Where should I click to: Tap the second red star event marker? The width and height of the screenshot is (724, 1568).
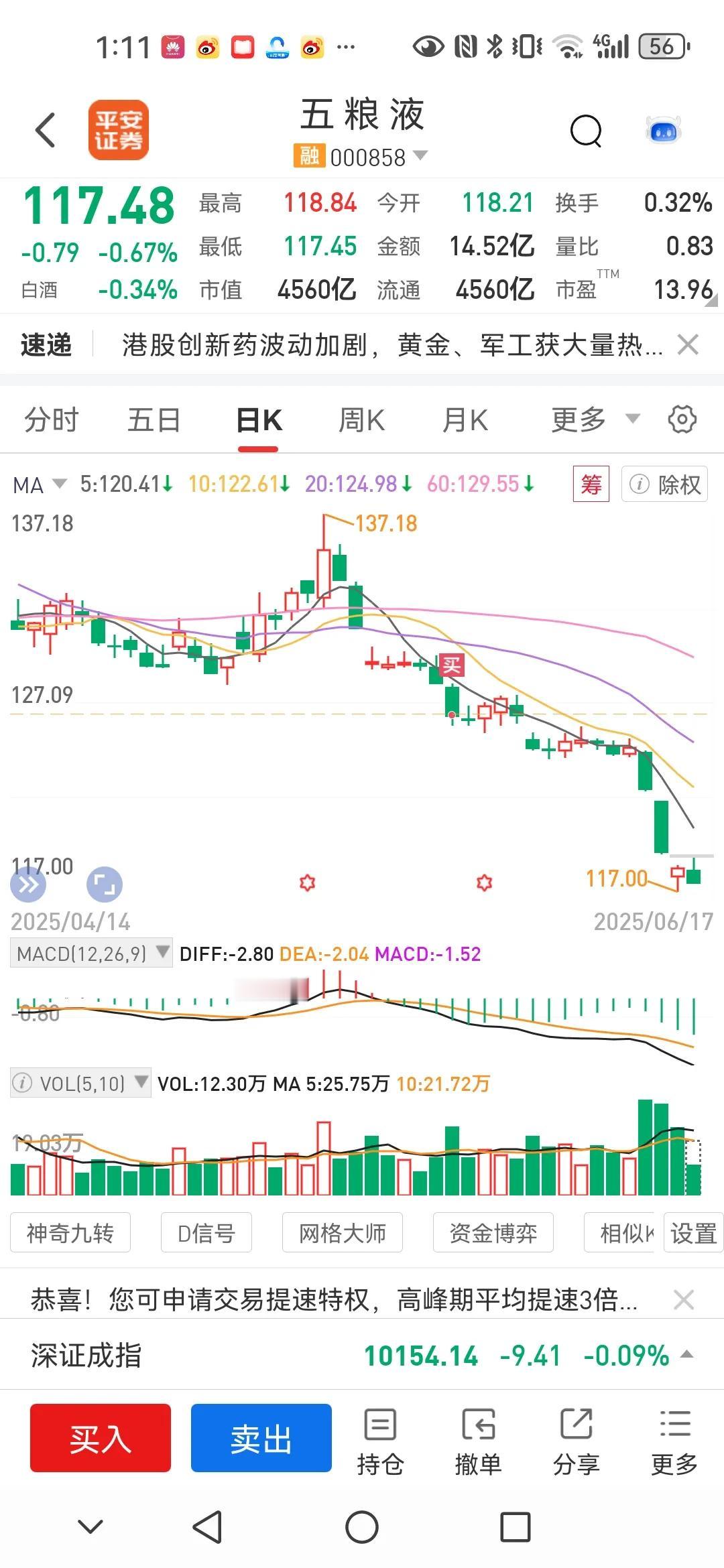[484, 883]
